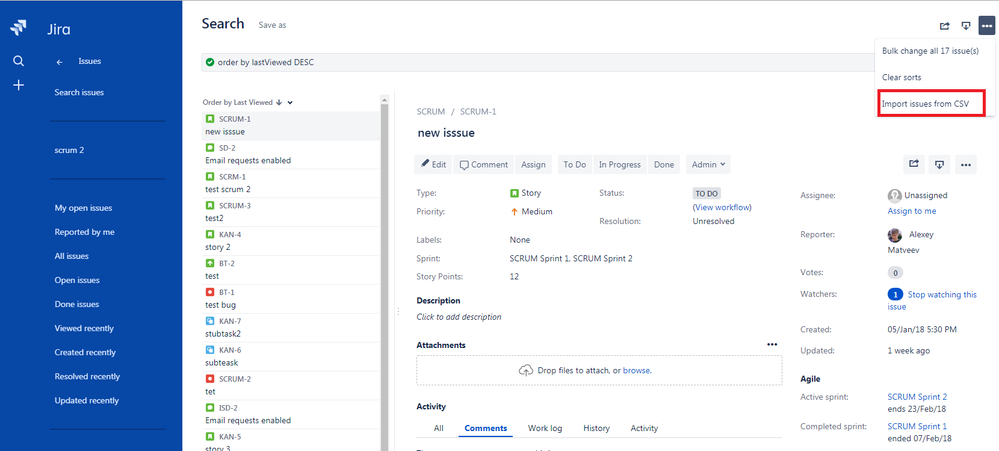This screenshot has height=451, width=999.
Task: Open the three-dot menu at top right
Action: point(986,26)
